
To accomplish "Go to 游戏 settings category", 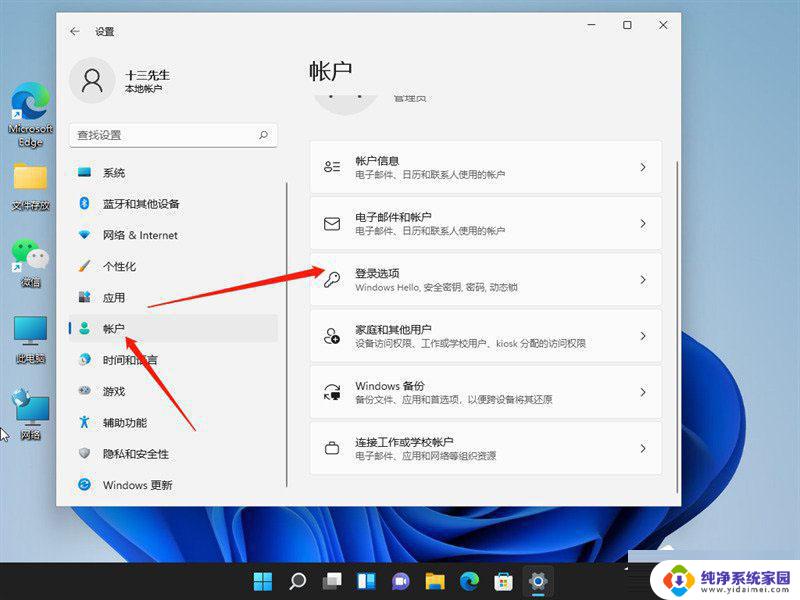I will click(x=173, y=391).
